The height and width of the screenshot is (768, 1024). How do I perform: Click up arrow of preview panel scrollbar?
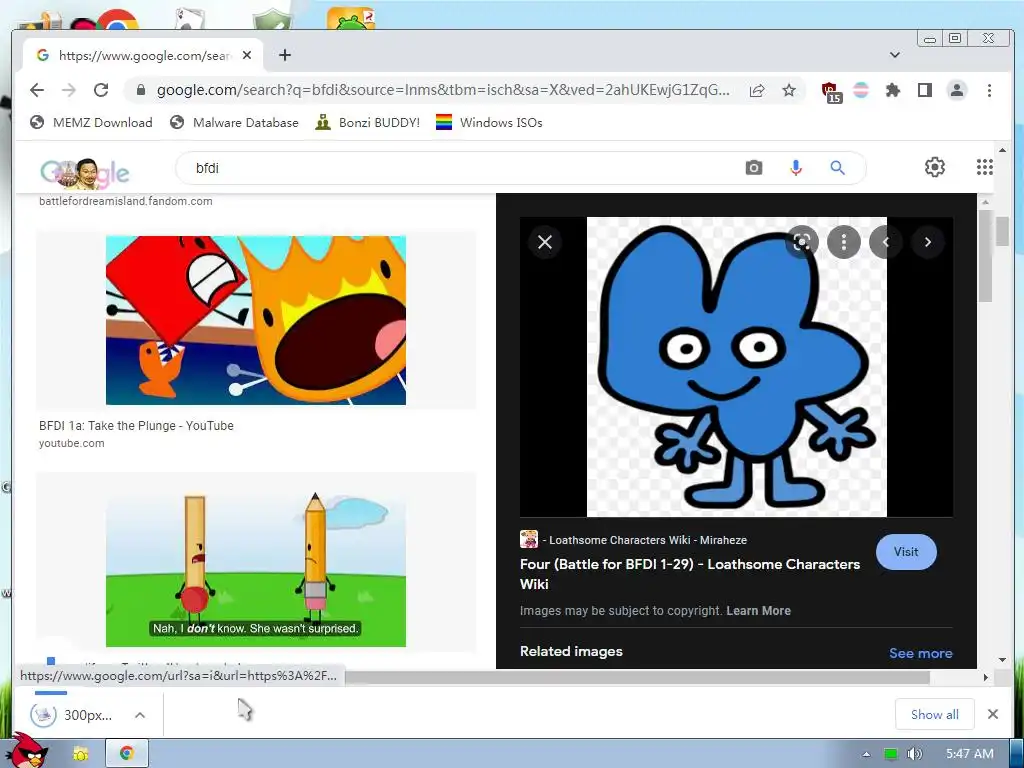pyautogui.click(x=985, y=202)
